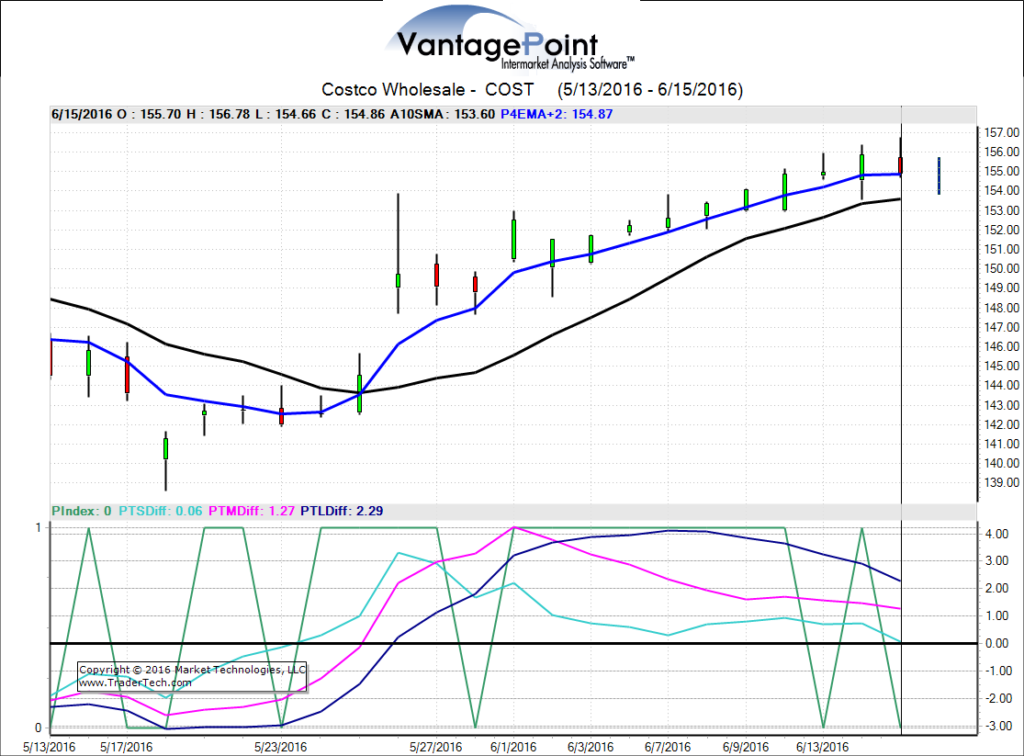Click the '146.00' price axis label
Screen dimensions: 1024x756
tap(1002, 347)
